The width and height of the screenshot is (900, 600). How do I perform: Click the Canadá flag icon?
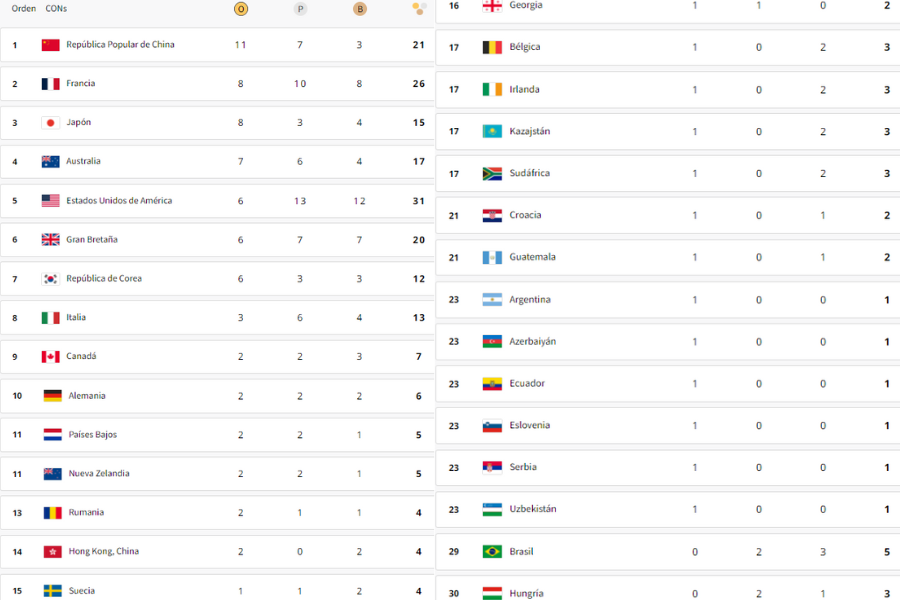point(51,357)
